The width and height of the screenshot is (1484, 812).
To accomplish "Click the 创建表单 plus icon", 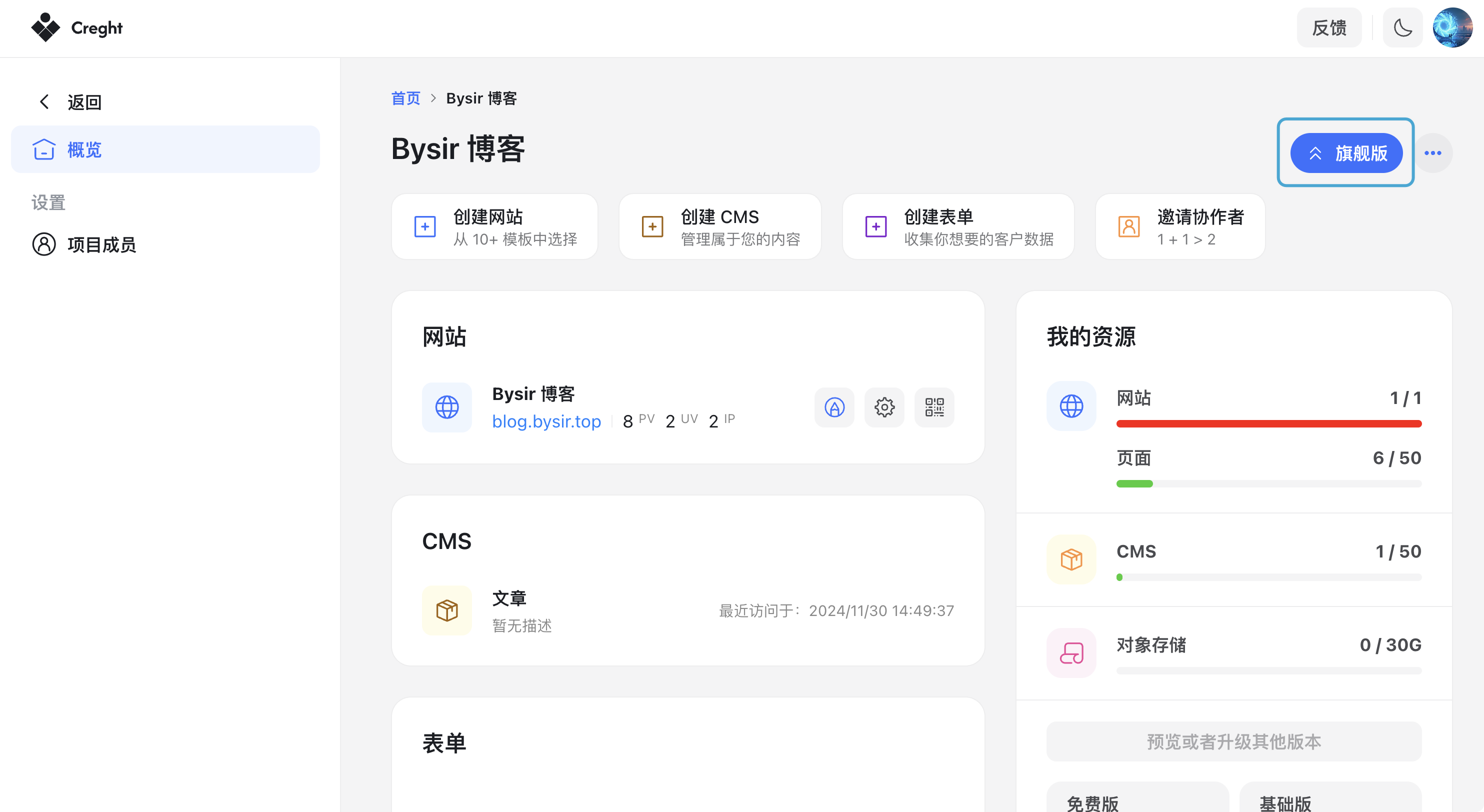I will coord(876,227).
